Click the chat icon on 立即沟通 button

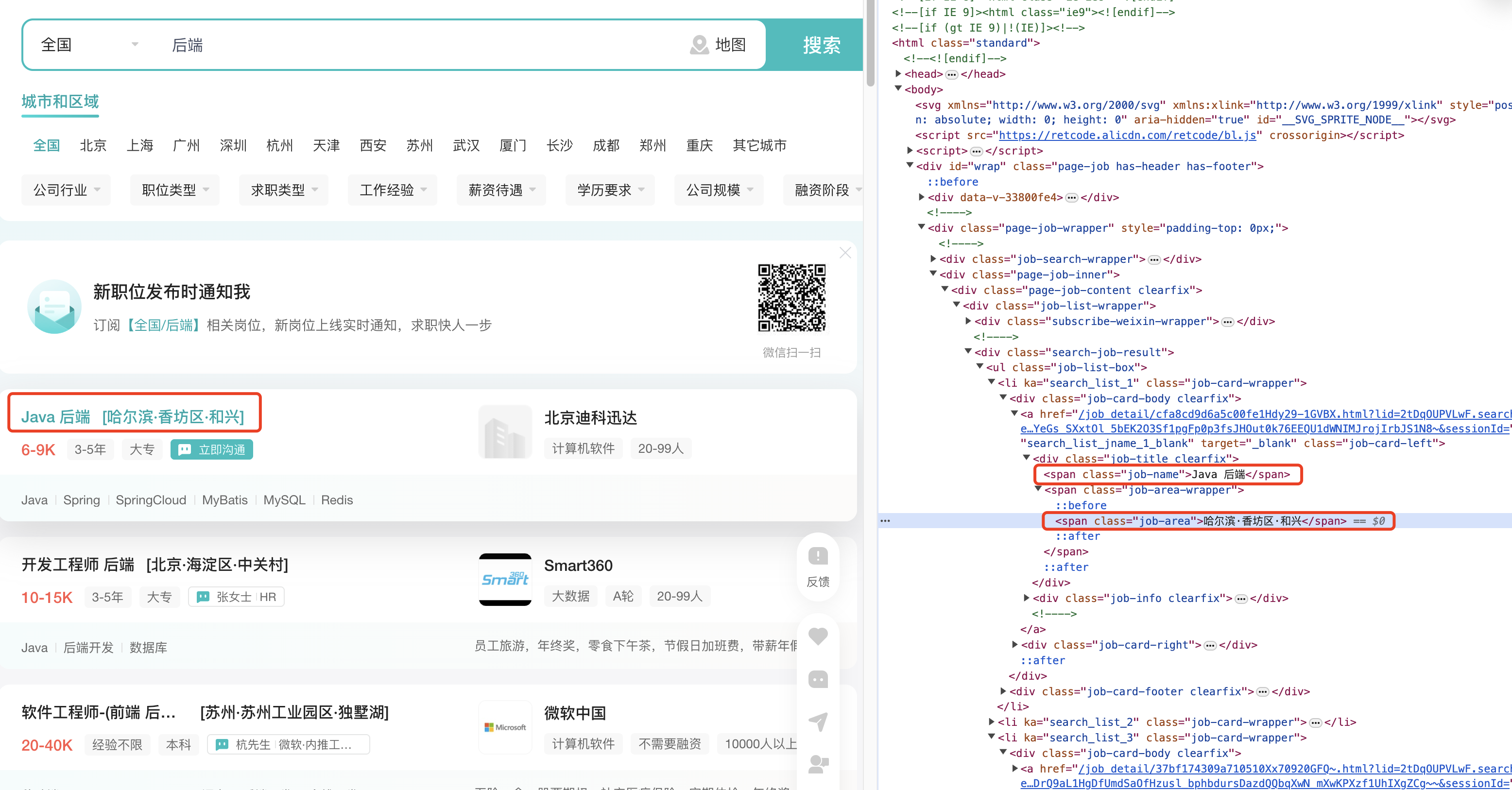tap(184, 449)
